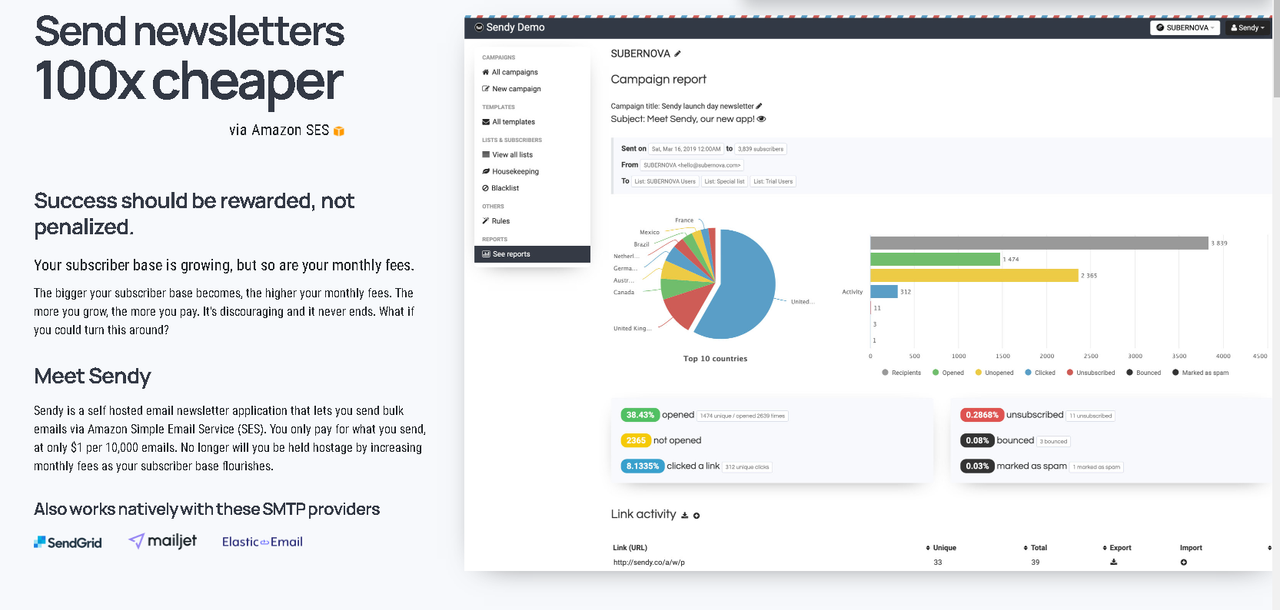Viewport: 1280px width, 610px height.
Task: Download link activity with the export icon
Action: [685, 515]
